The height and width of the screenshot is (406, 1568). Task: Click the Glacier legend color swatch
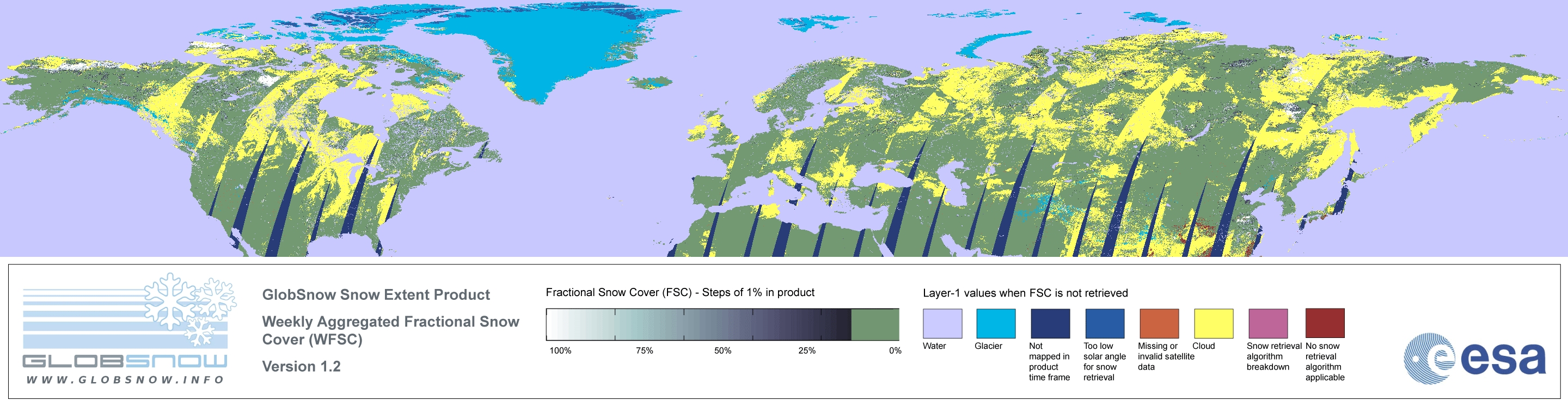pos(996,323)
